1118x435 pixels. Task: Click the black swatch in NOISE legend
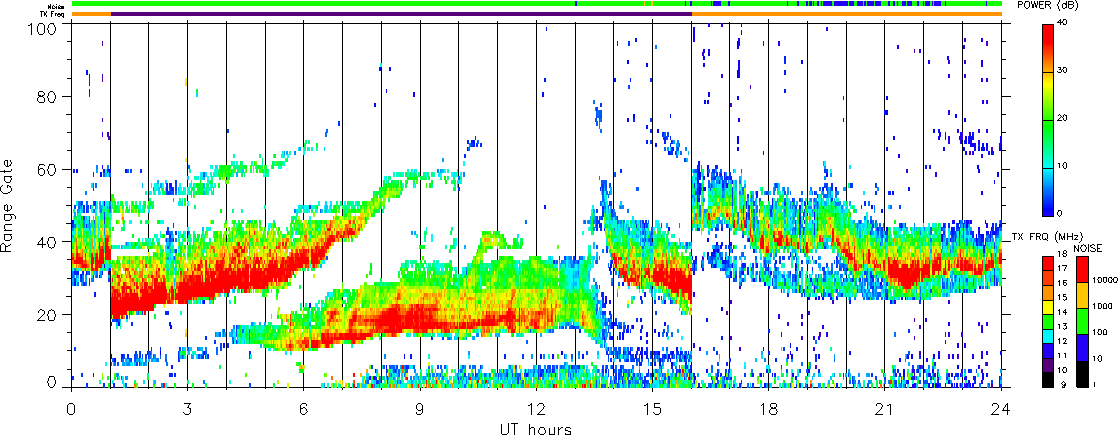pos(1082,374)
